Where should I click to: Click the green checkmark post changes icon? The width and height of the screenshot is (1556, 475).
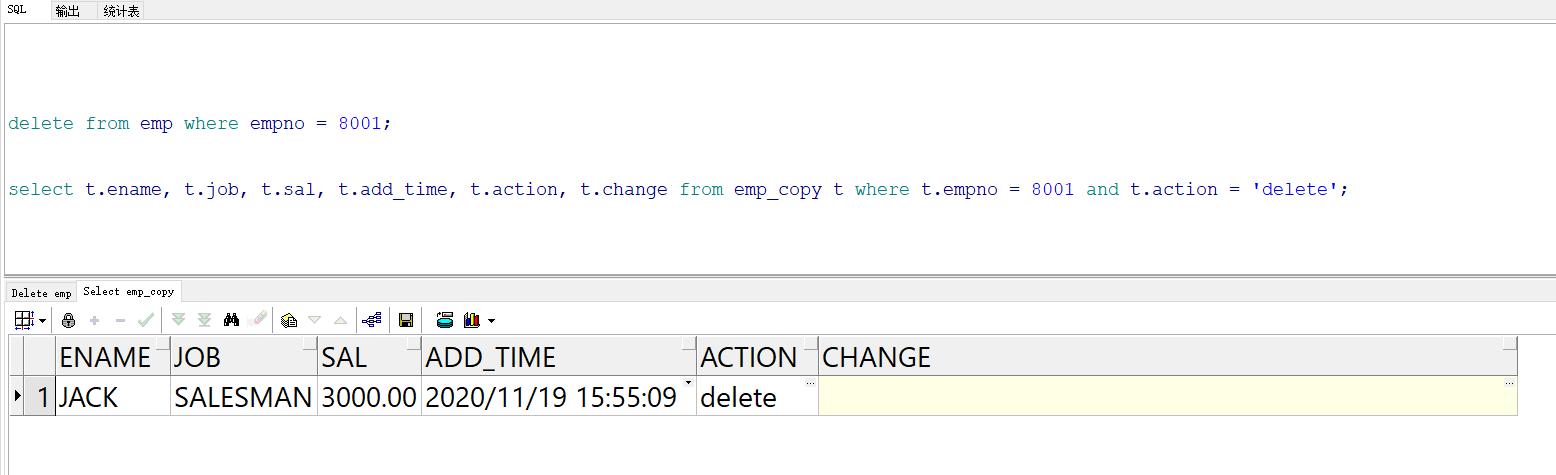click(x=146, y=320)
